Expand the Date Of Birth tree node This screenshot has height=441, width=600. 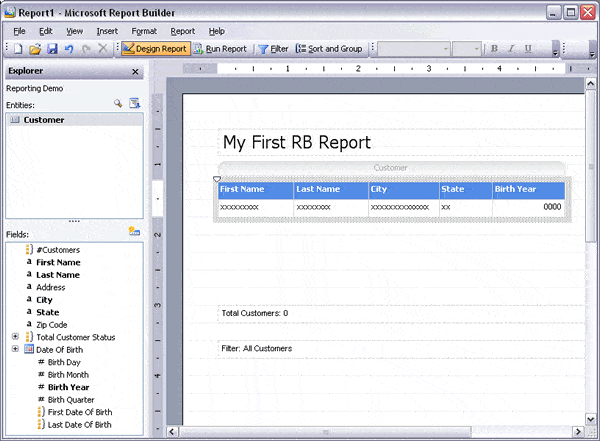point(15,350)
